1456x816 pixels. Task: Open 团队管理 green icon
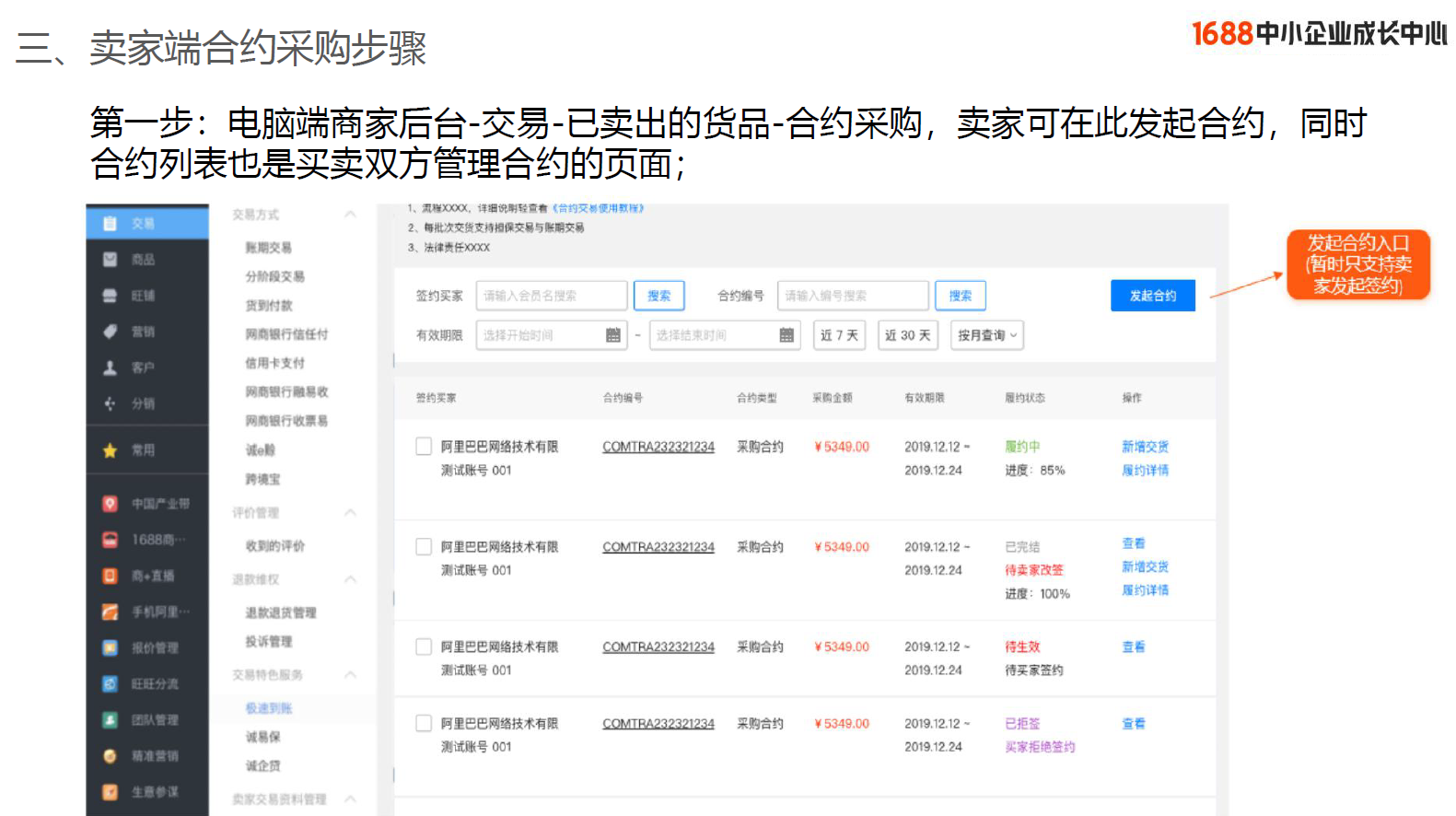[x=111, y=719]
